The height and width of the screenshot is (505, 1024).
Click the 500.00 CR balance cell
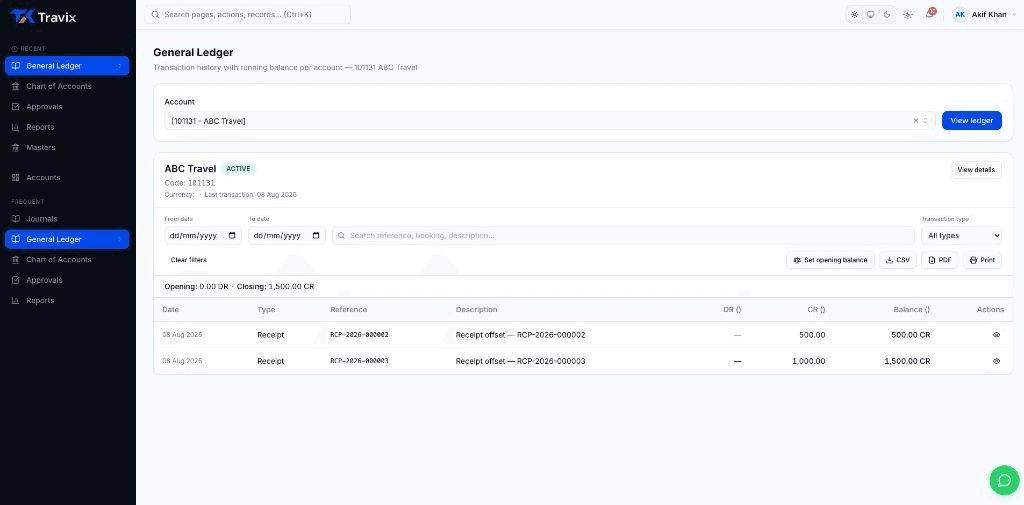910,334
